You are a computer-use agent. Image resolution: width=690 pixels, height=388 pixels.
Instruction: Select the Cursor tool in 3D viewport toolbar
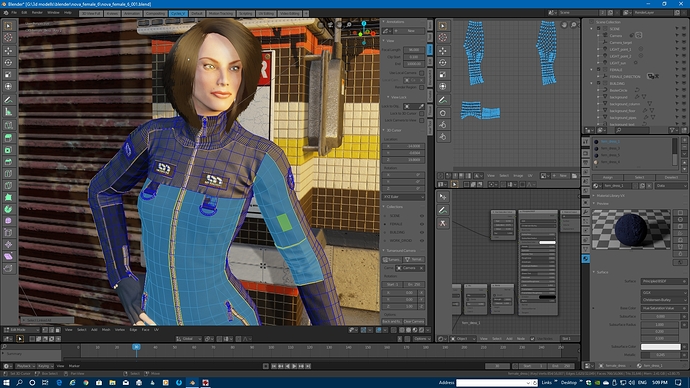[x=8, y=38]
